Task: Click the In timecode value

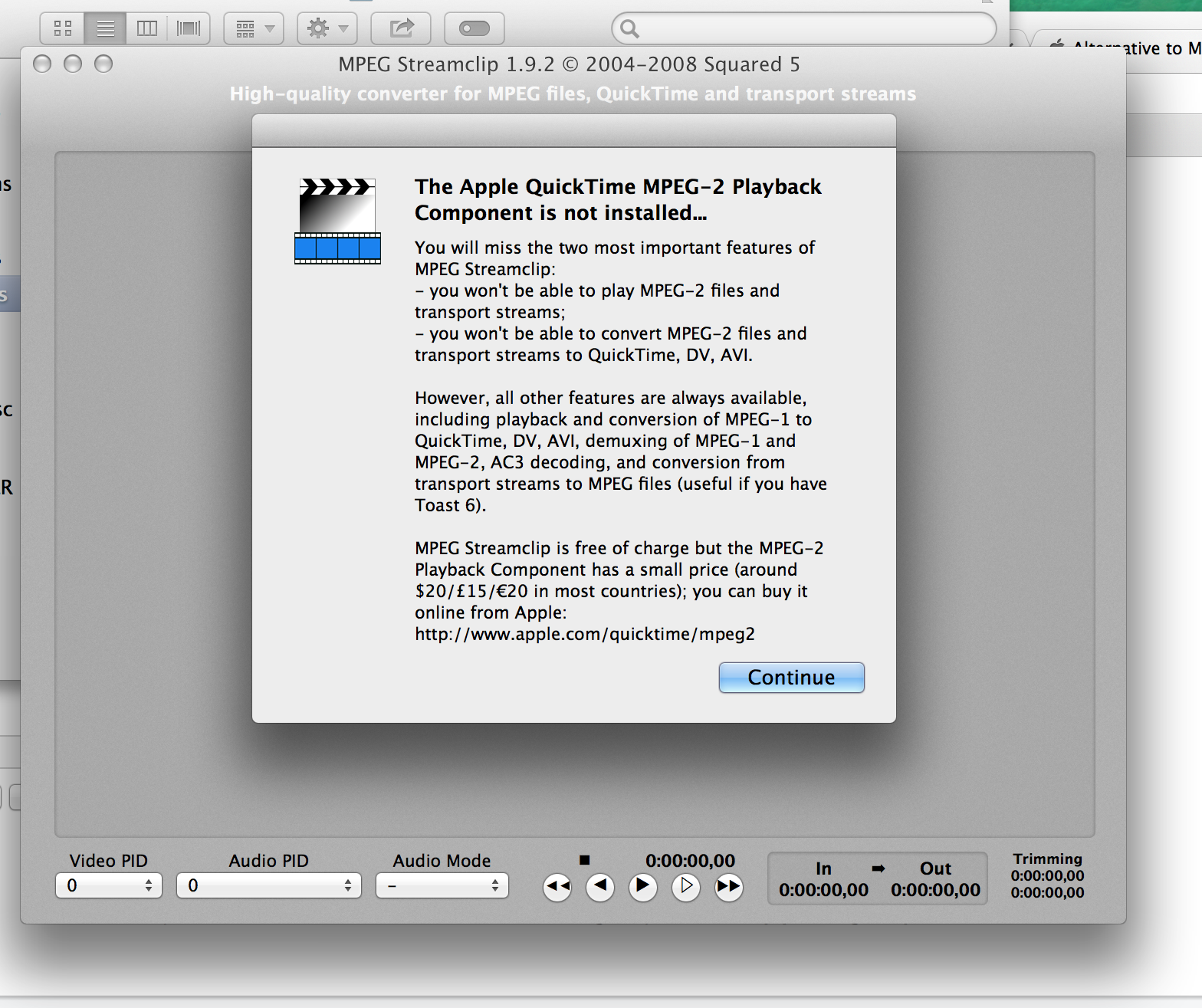Action: coord(823,890)
